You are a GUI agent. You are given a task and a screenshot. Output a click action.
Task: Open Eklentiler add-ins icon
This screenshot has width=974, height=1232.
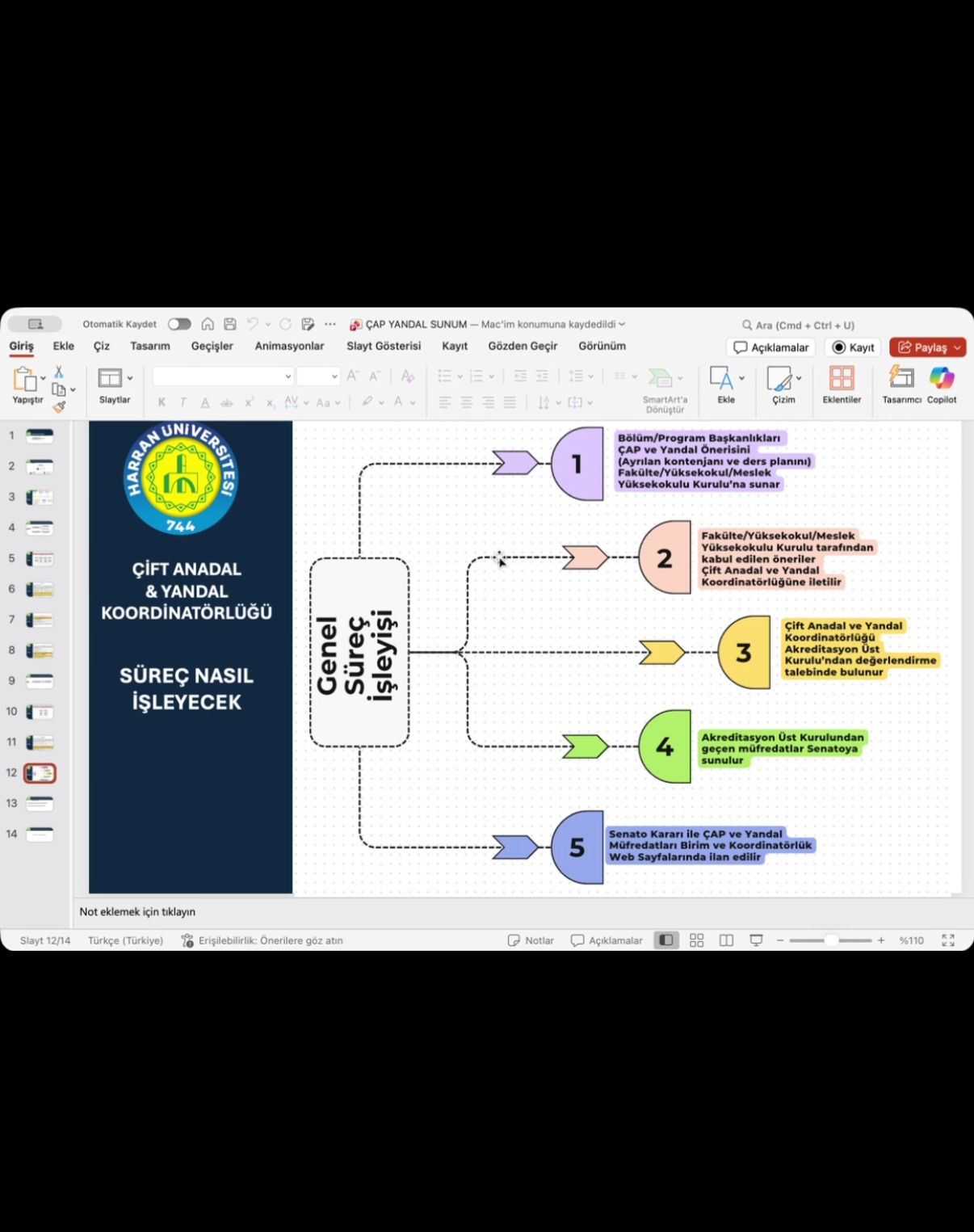click(x=842, y=378)
